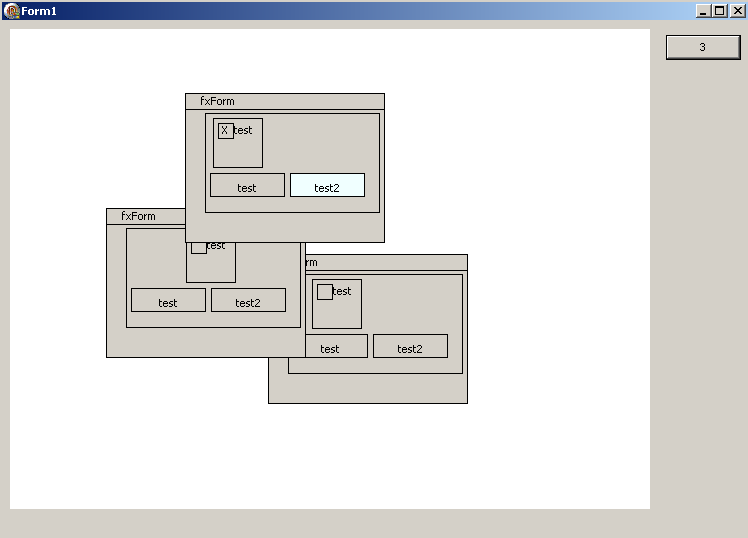Viewport: 748px width, 538px height.
Task: Click the highlighted test2 button in top fxForm
Action: [x=327, y=185]
